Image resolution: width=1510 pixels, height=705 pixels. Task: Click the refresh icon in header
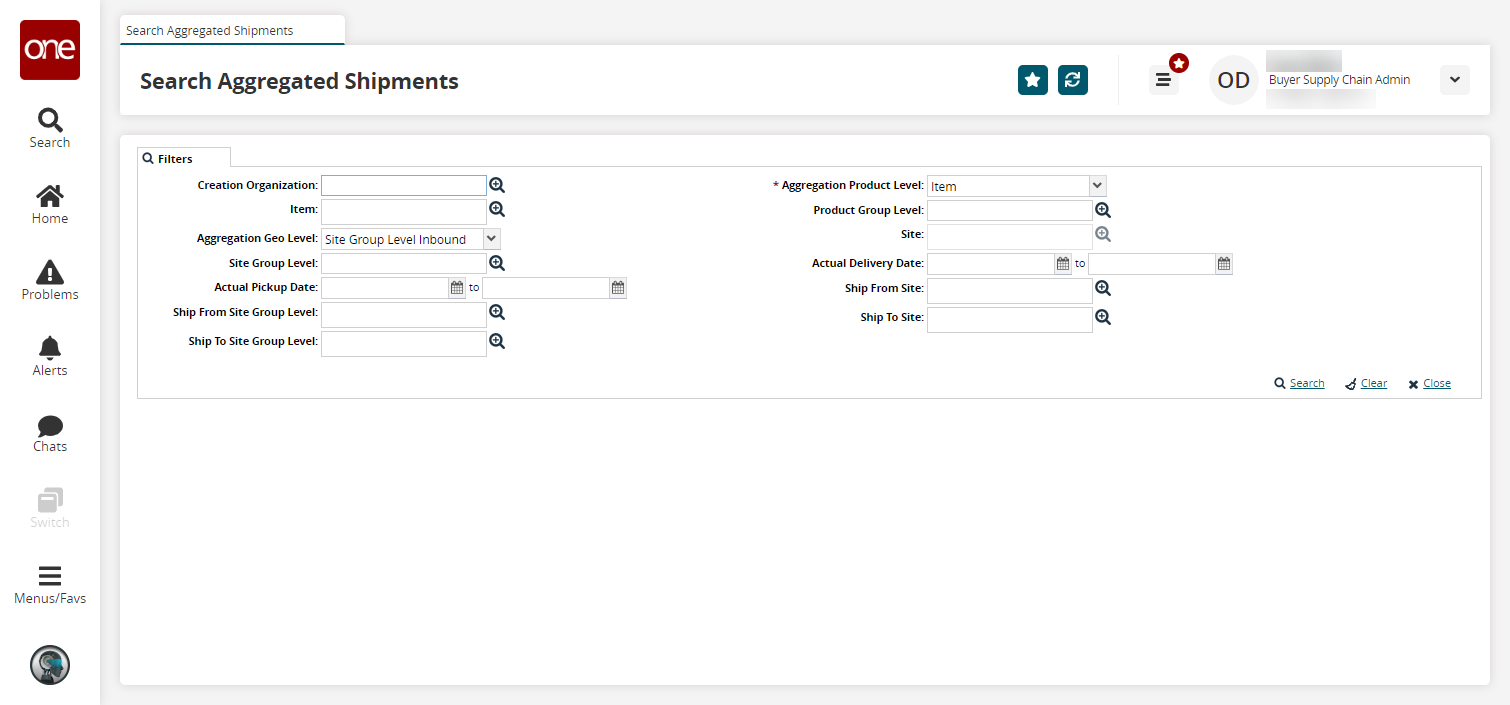click(x=1073, y=80)
